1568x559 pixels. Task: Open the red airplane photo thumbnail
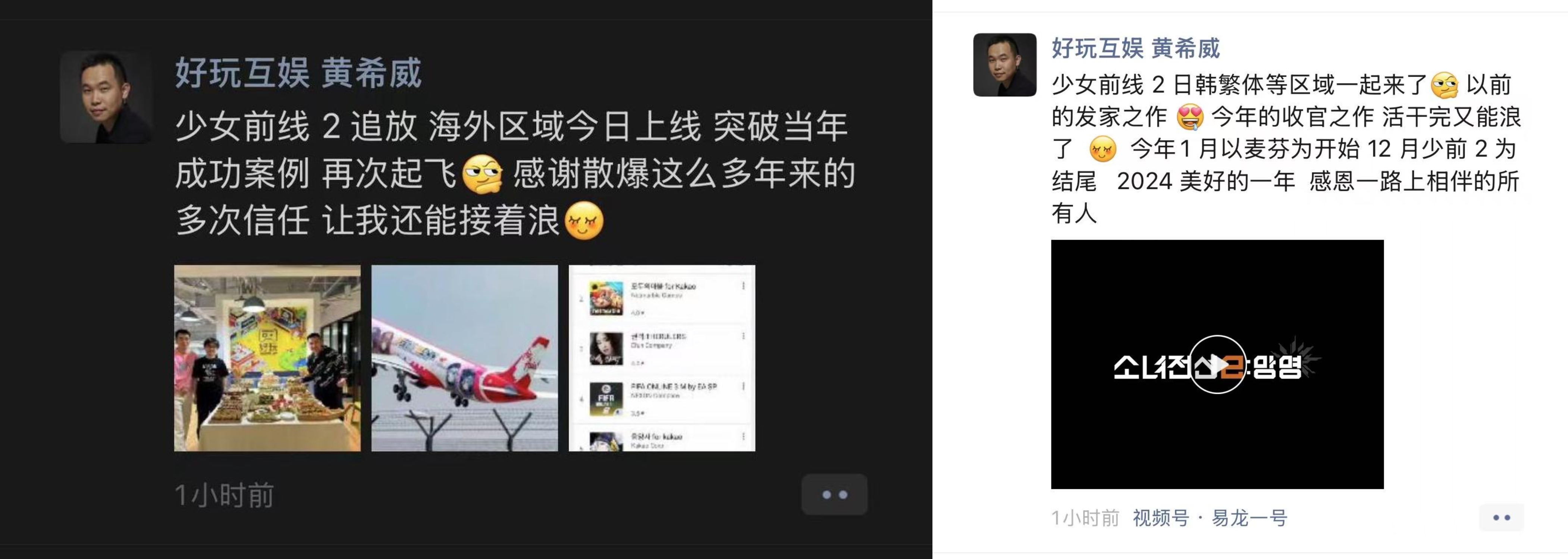pyautogui.click(x=464, y=358)
